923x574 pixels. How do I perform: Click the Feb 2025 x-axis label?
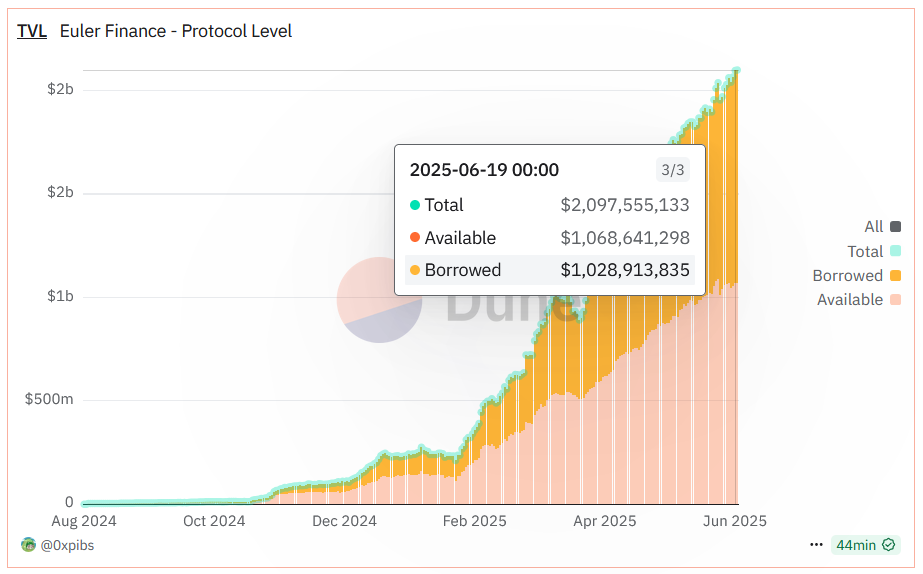pyautogui.click(x=474, y=521)
